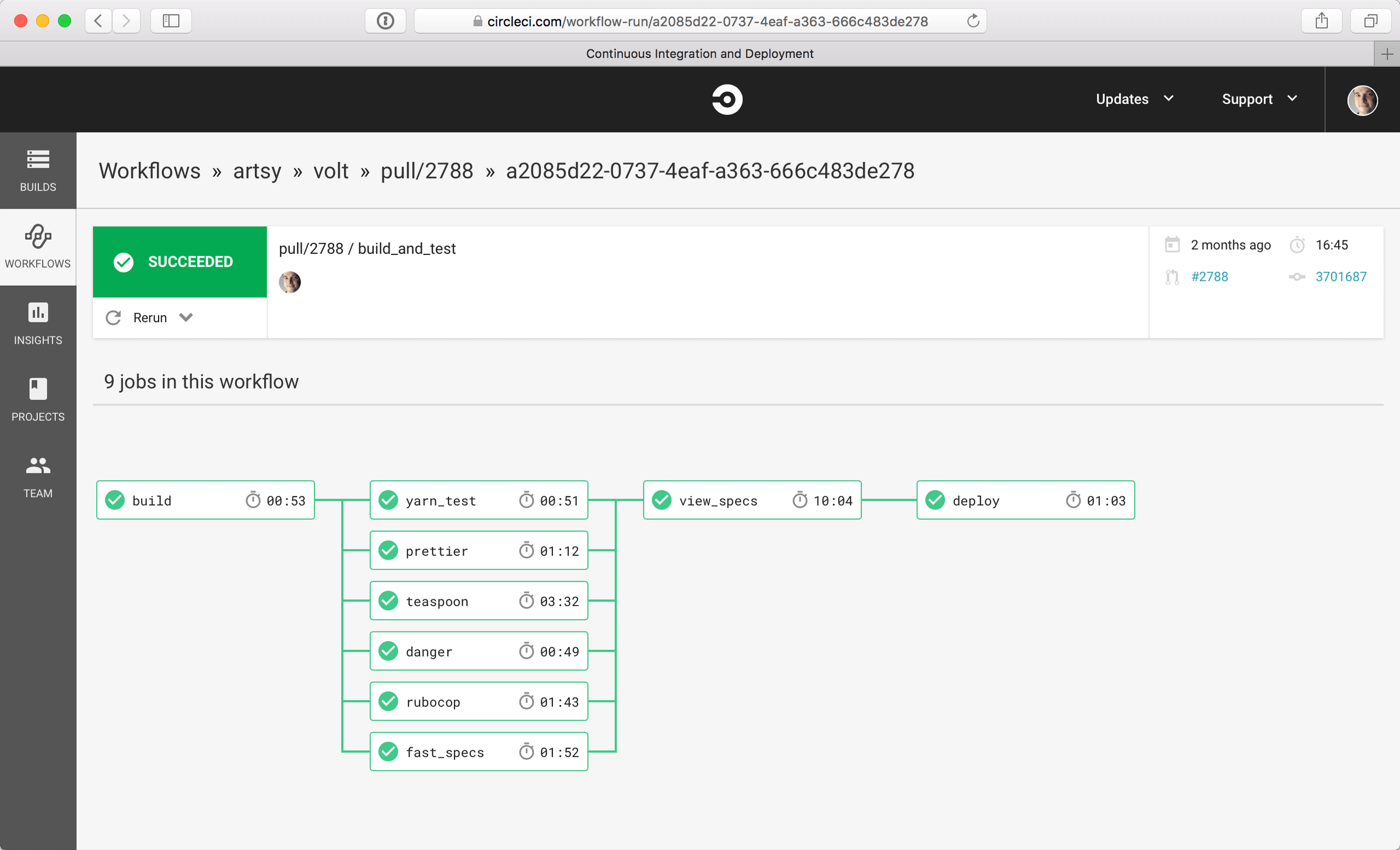Select the deploy job box
The height and width of the screenshot is (850, 1400).
pyautogui.click(x=1025, y=500)
